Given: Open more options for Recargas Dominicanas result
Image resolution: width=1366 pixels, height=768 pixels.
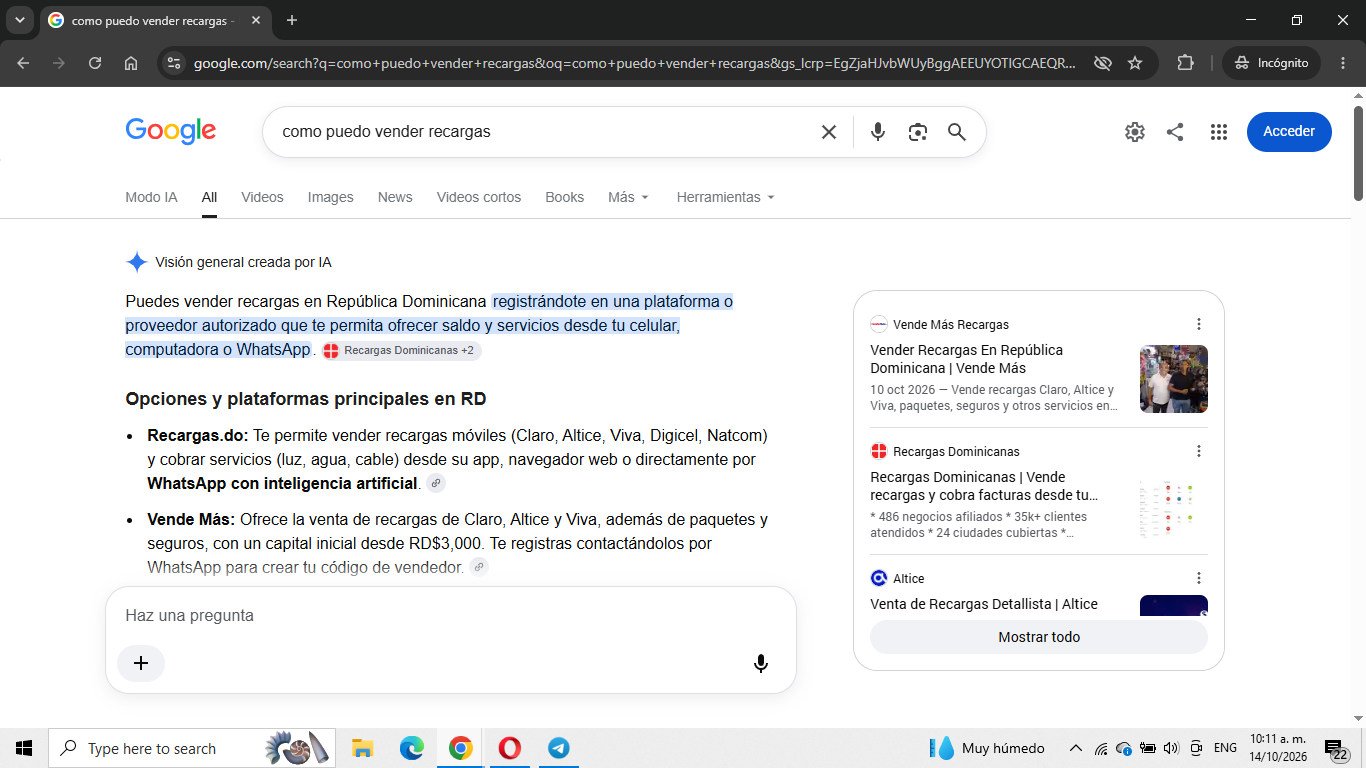Looking at the screenshot, I should coord(1199,451).
